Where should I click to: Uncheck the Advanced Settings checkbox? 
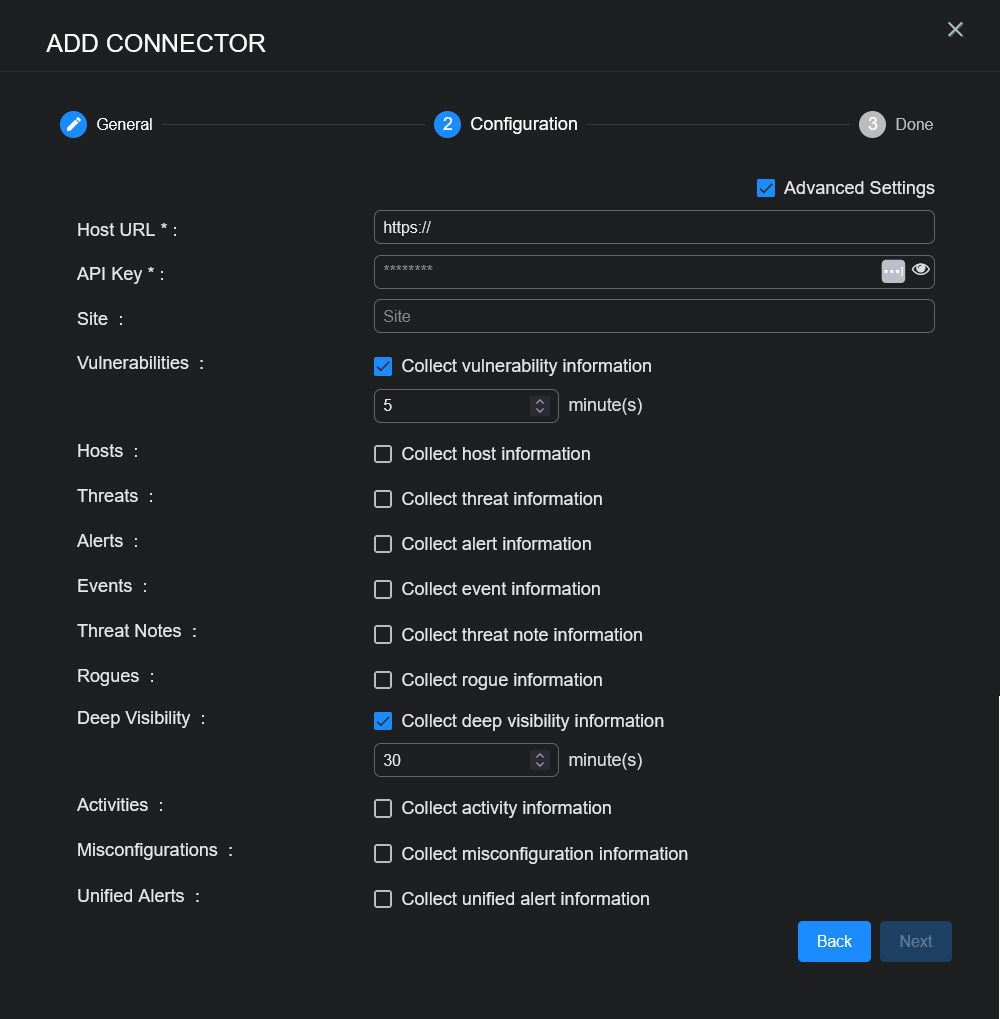coord(766,188)
